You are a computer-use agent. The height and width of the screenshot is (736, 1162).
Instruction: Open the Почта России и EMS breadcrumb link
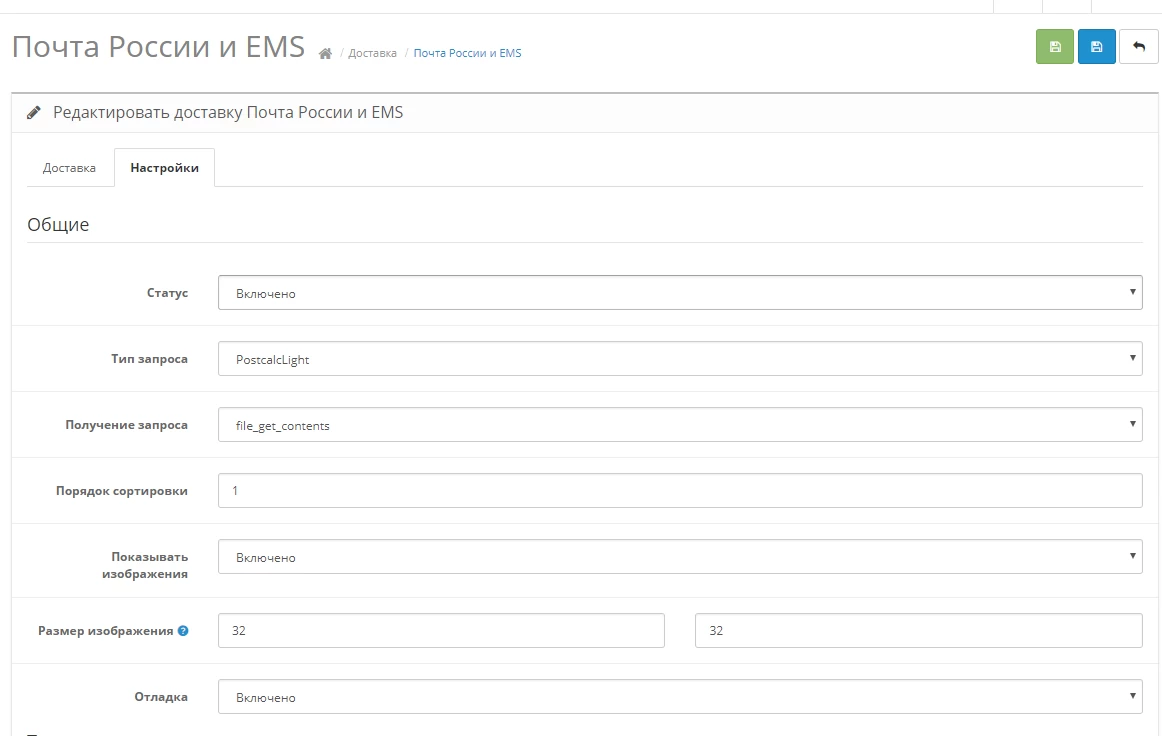click(467, 53)
